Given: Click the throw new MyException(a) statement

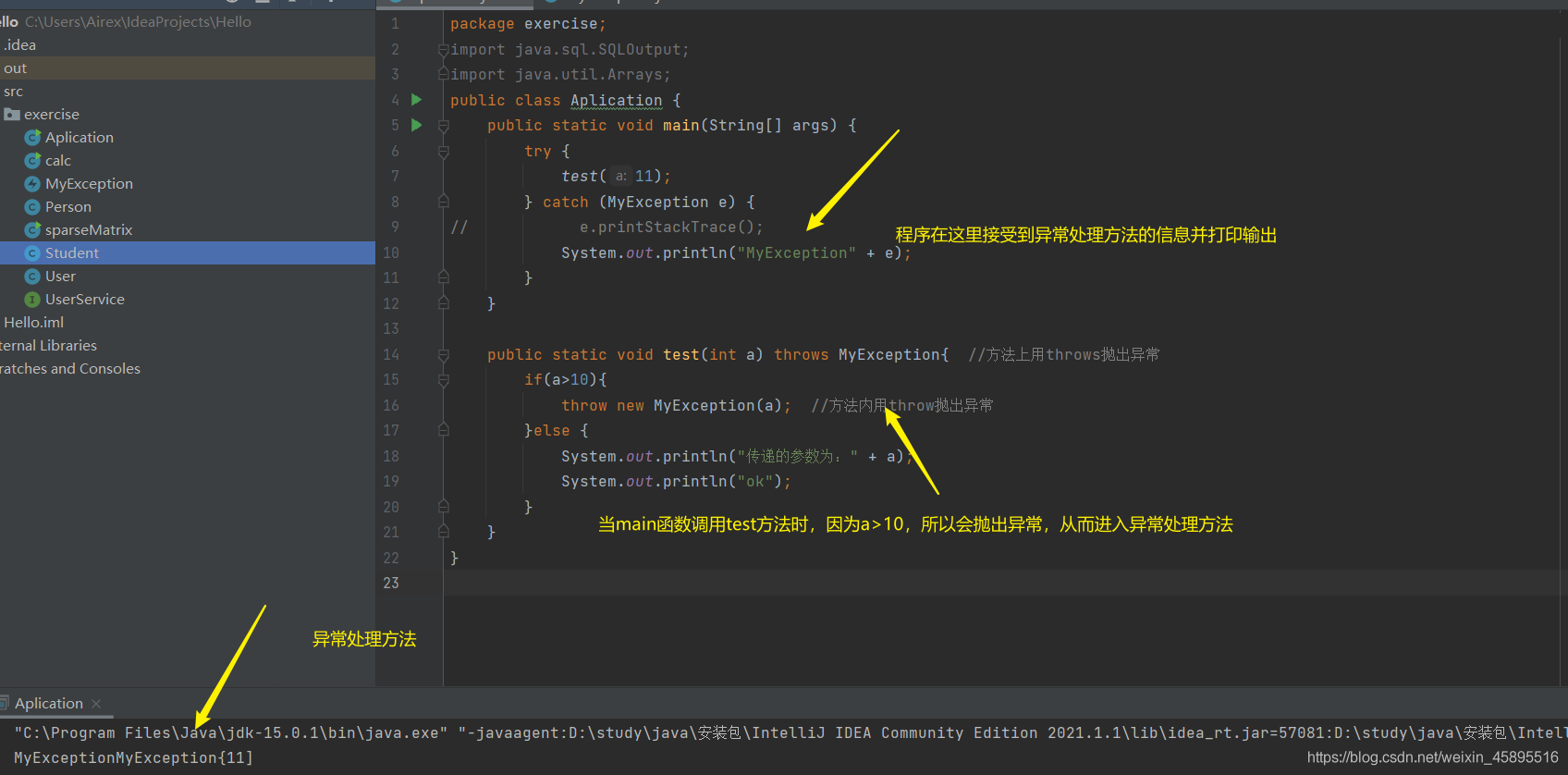Looking at the screenshot, I should (677, 405).
